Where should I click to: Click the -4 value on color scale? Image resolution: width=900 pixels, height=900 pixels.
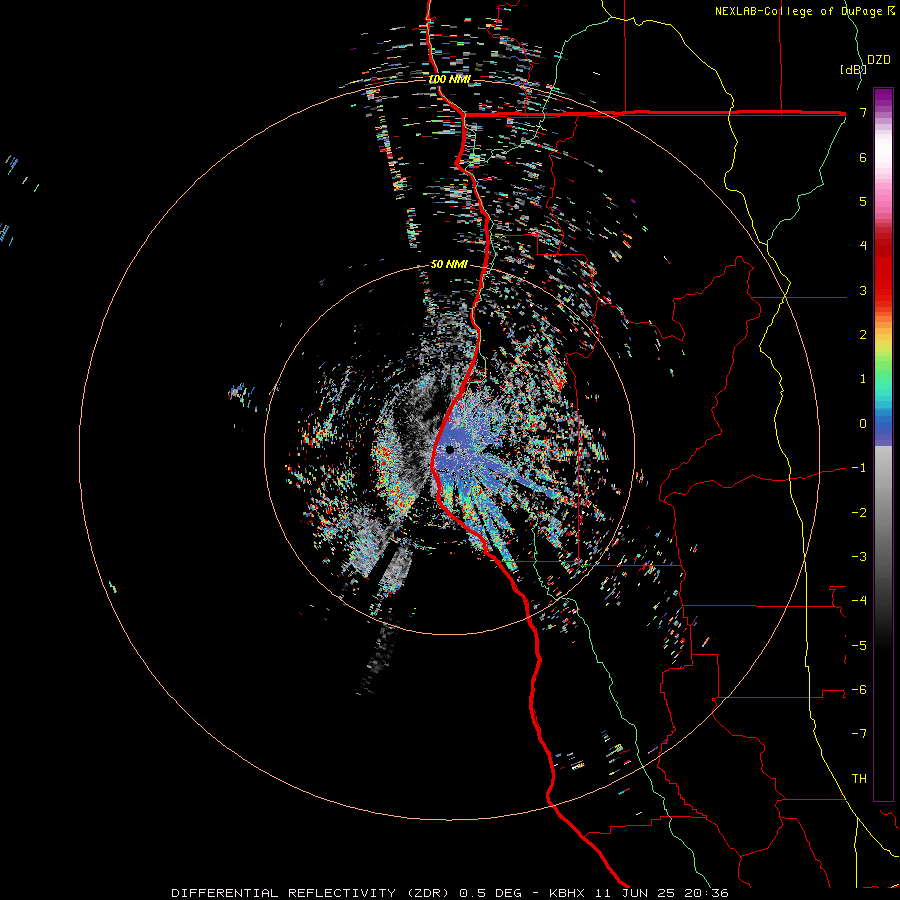859,601
